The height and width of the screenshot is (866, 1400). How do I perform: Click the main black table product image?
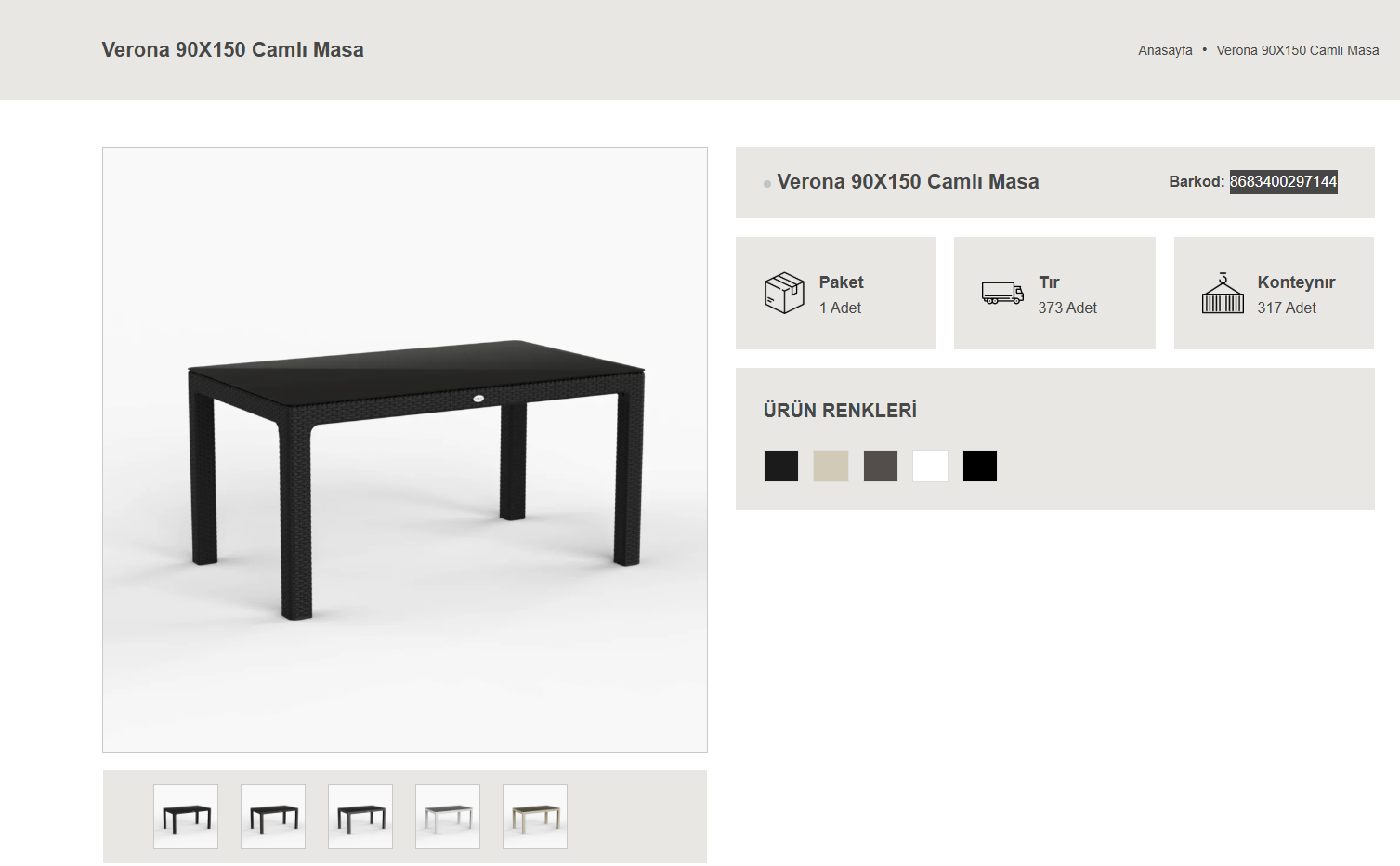point(405,450)
